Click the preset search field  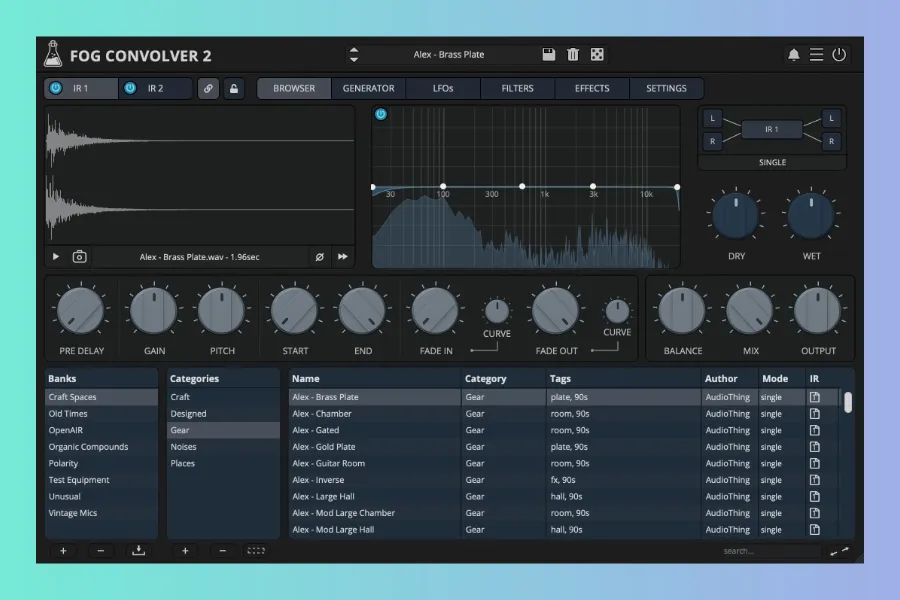pyautogui.click(x=768, y=551)
